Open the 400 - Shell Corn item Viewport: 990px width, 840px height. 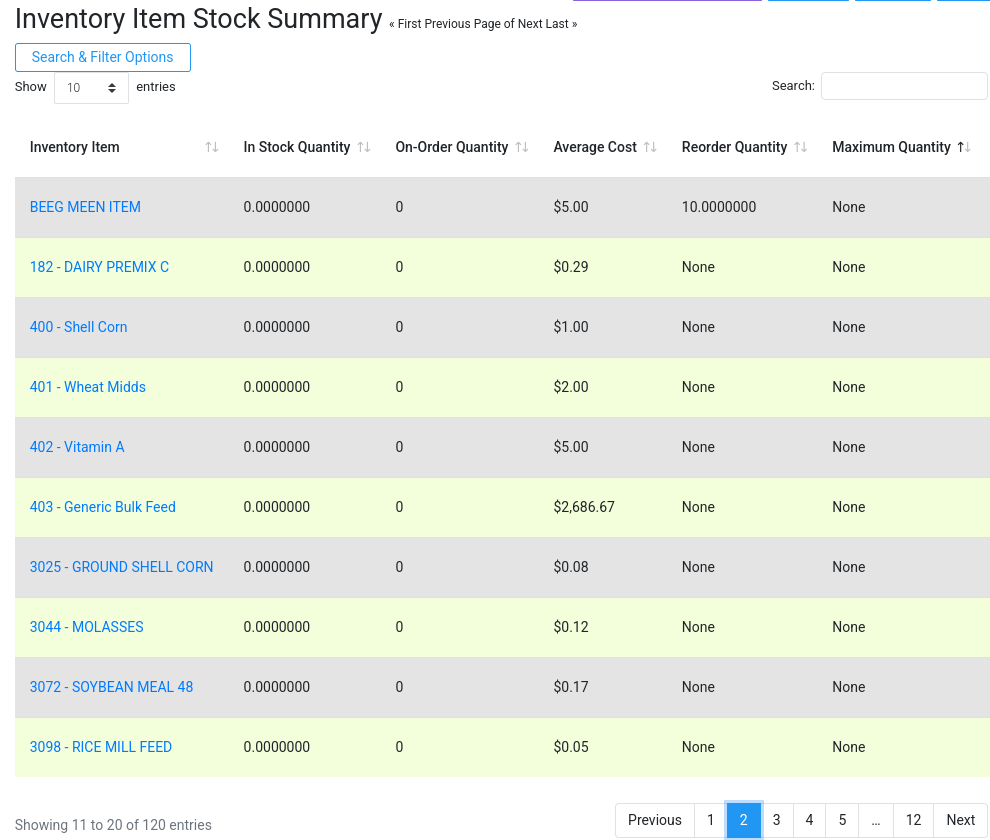click(x=78, y=327)
